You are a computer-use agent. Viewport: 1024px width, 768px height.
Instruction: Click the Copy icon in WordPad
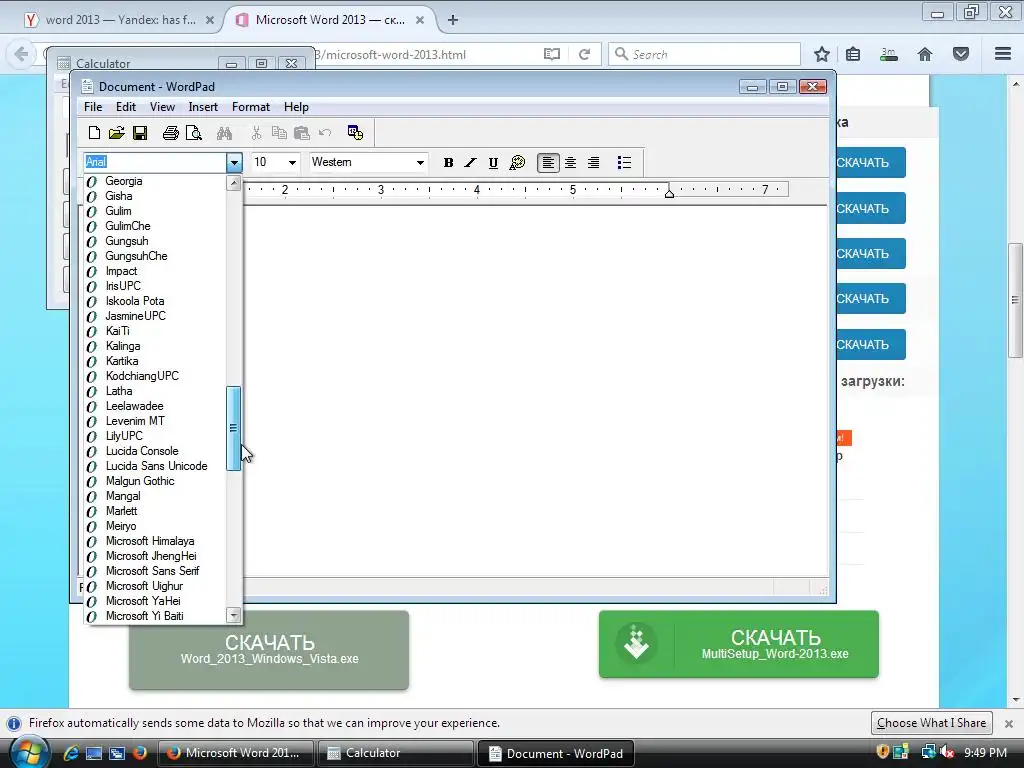[279, 133]
